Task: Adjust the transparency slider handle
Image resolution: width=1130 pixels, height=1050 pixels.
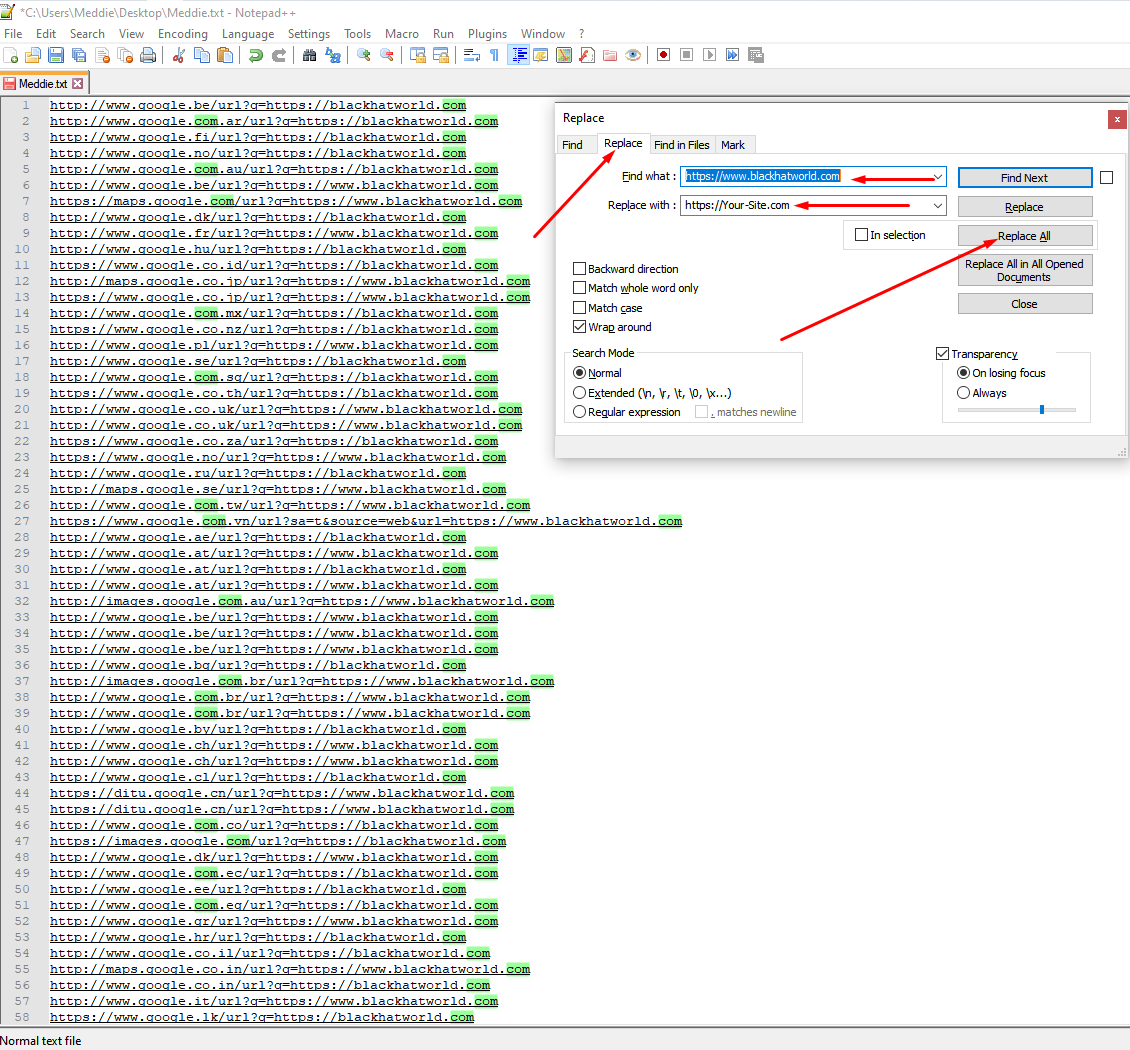Action: point(1041,409)
